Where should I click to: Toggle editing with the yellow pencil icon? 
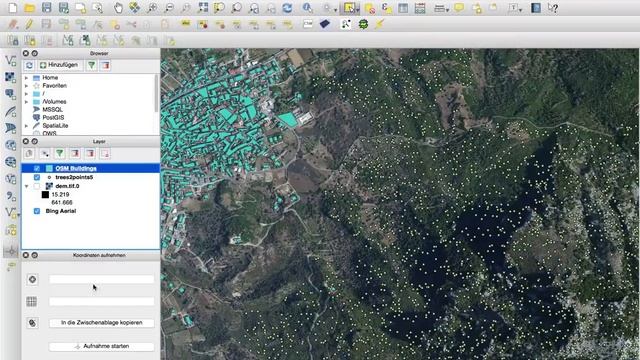(x=29, y=24)
